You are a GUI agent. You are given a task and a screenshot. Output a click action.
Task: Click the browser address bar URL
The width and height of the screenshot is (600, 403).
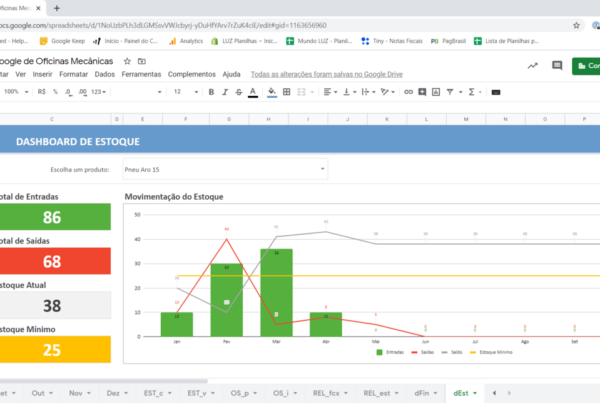click(163, 26)
